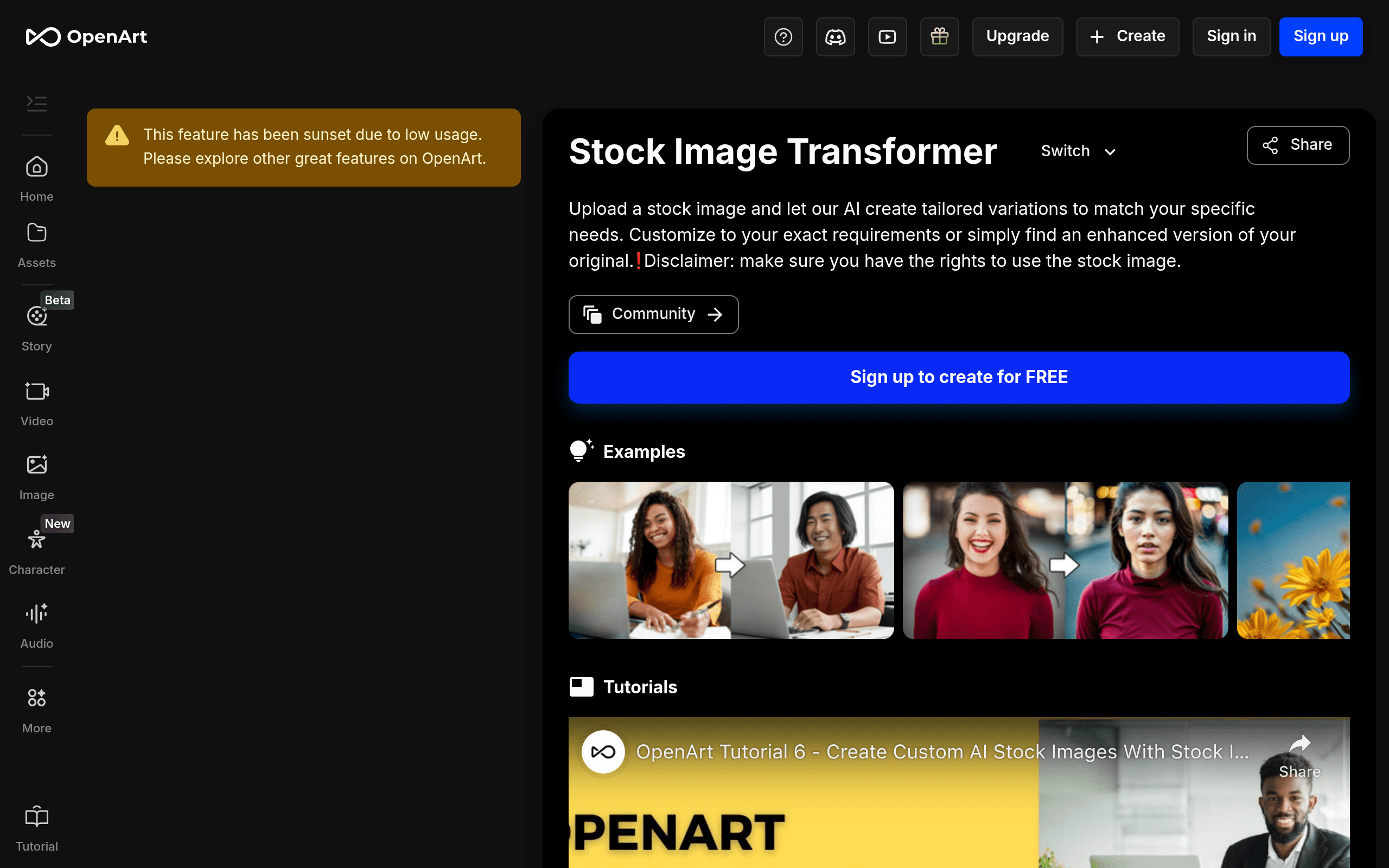Click the OpenArt logo
The height and width of the screenshot is (868, 1389).
coord(87,37)
